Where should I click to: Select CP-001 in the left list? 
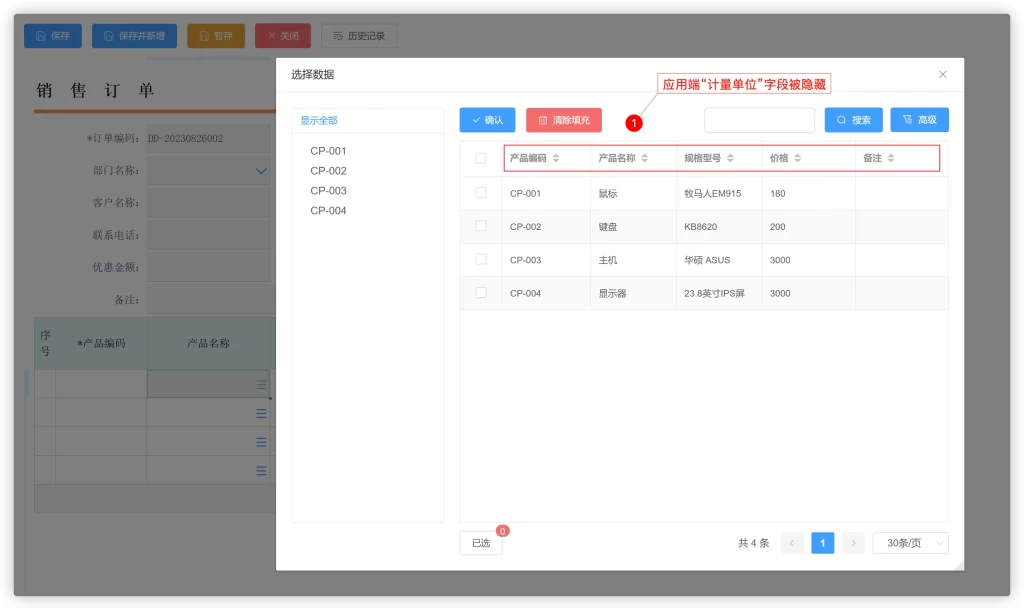click(328, 151)
